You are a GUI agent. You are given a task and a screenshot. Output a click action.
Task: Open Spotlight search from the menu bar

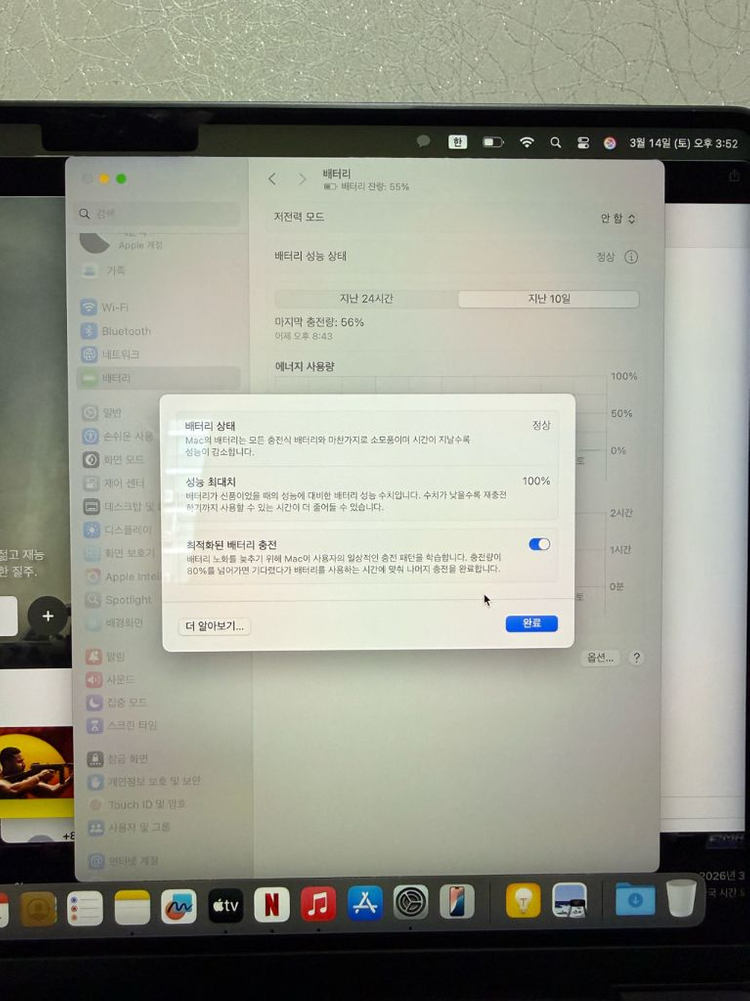555,142
